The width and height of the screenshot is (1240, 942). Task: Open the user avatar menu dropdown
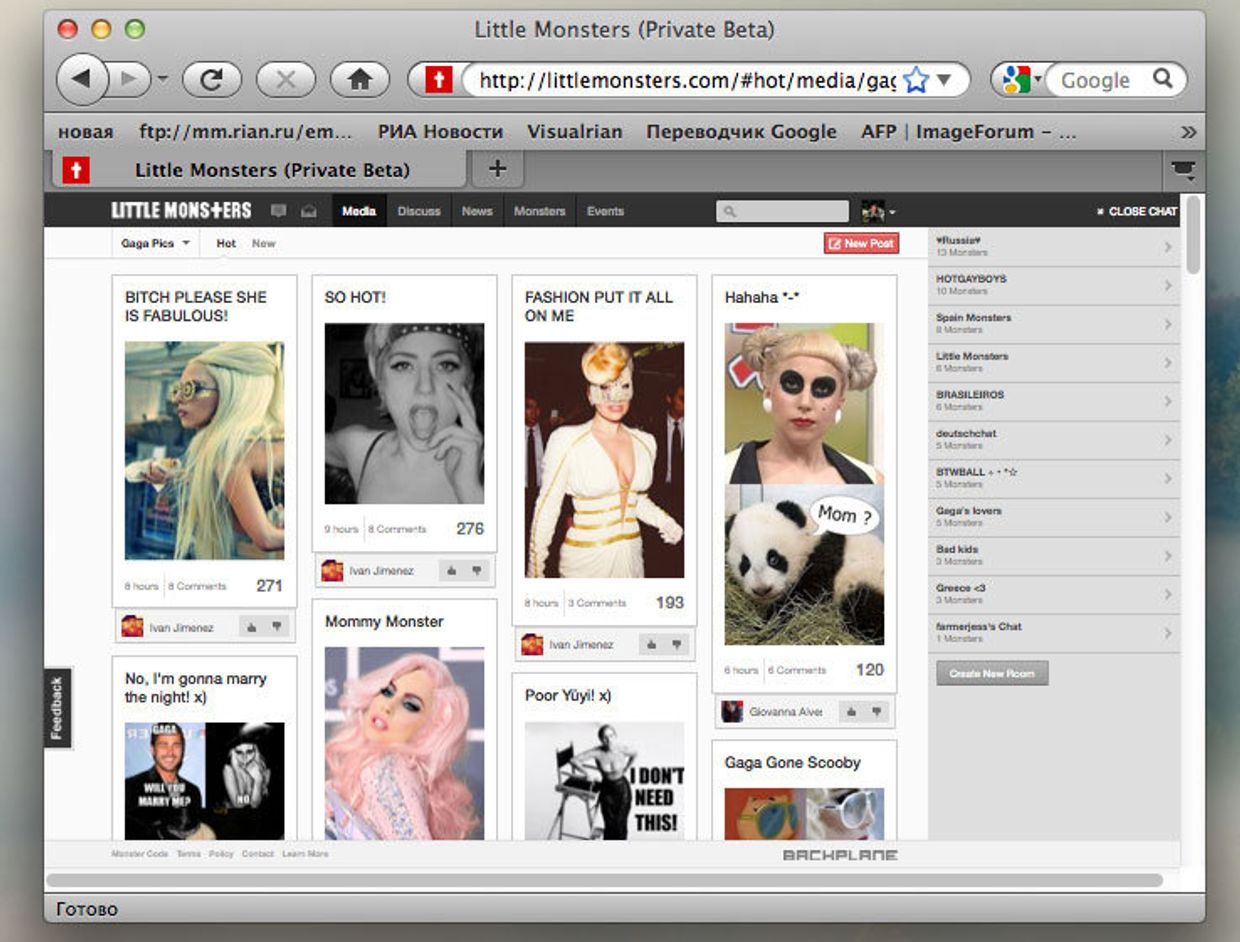click(878, 211)
